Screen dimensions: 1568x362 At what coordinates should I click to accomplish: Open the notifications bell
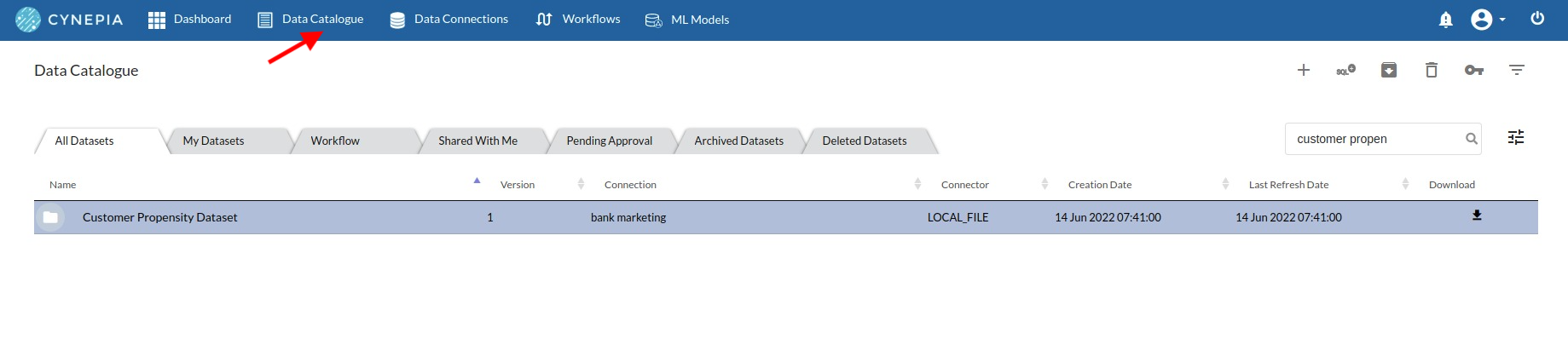(1445, 19)
